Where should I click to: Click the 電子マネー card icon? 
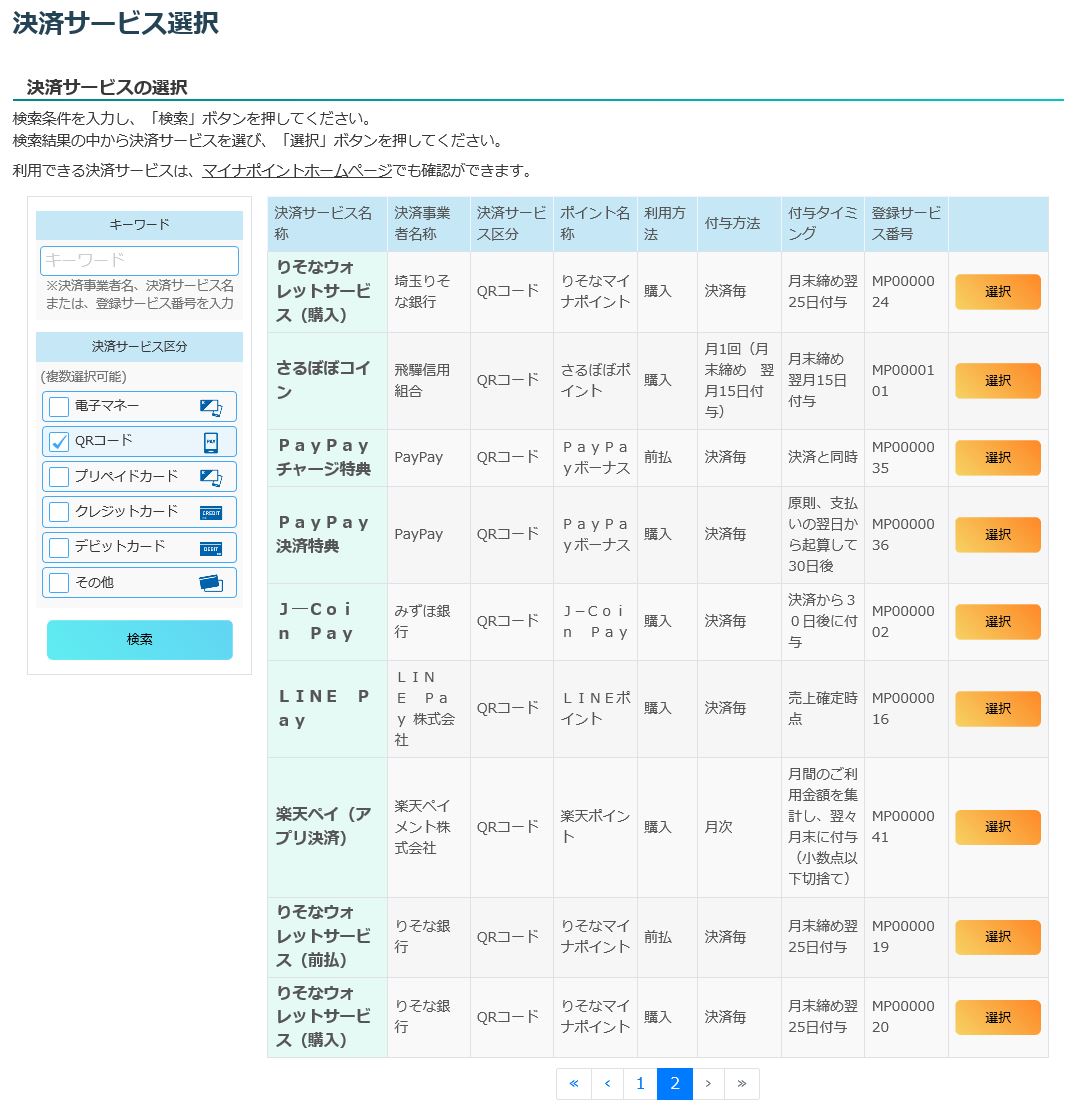coord(211,407)
